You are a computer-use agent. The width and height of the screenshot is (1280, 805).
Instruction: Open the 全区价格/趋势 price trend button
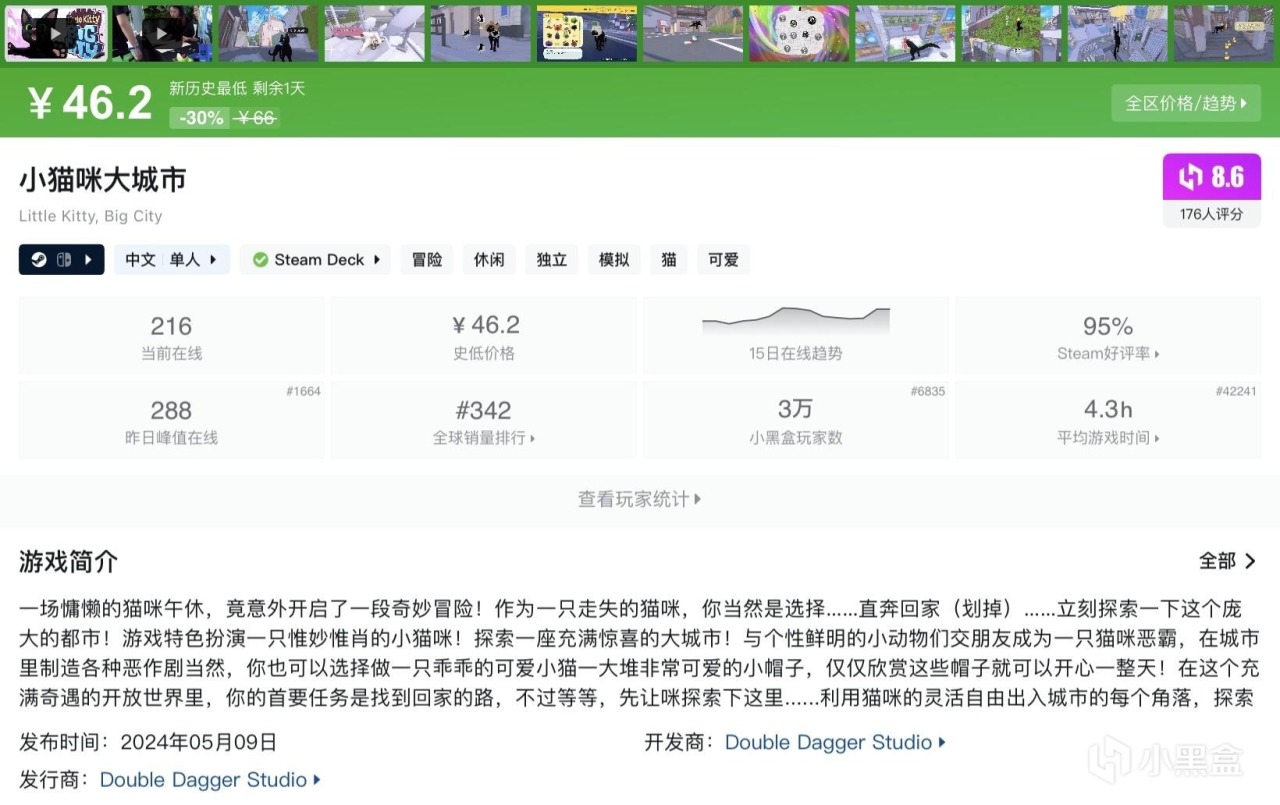point(1186,103)
